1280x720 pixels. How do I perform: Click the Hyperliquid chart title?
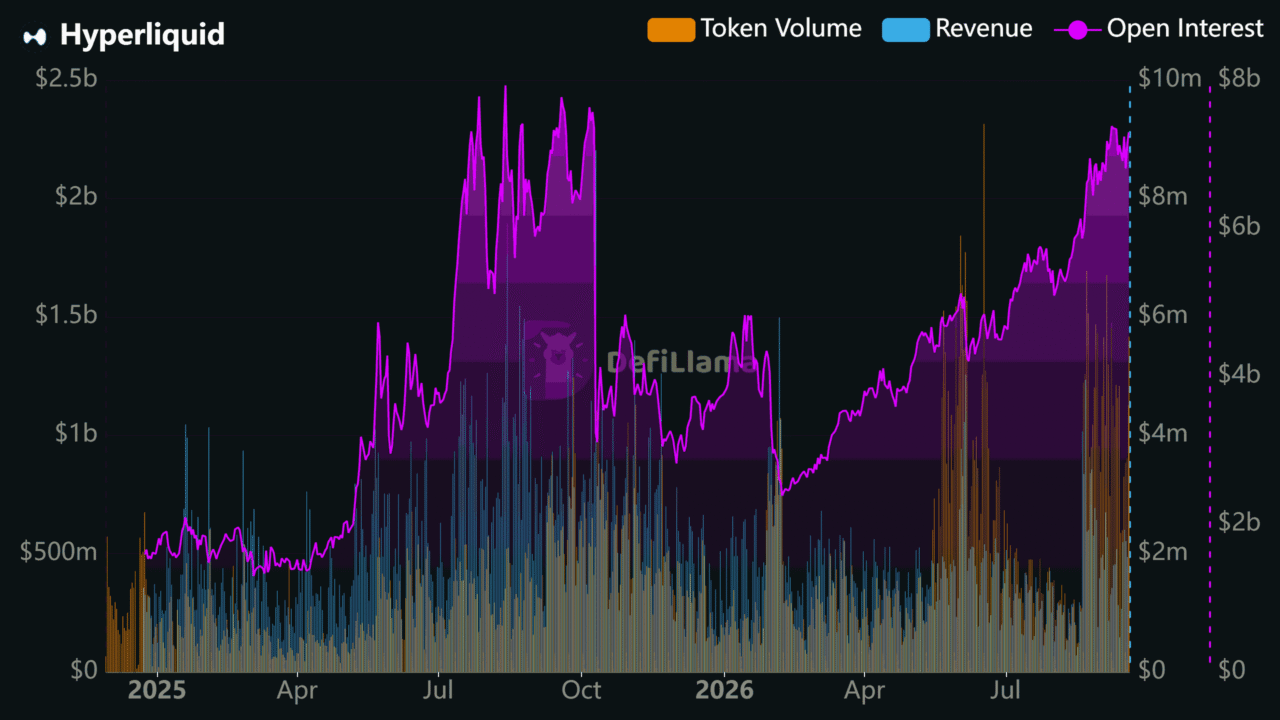click(x=142, y=35)
